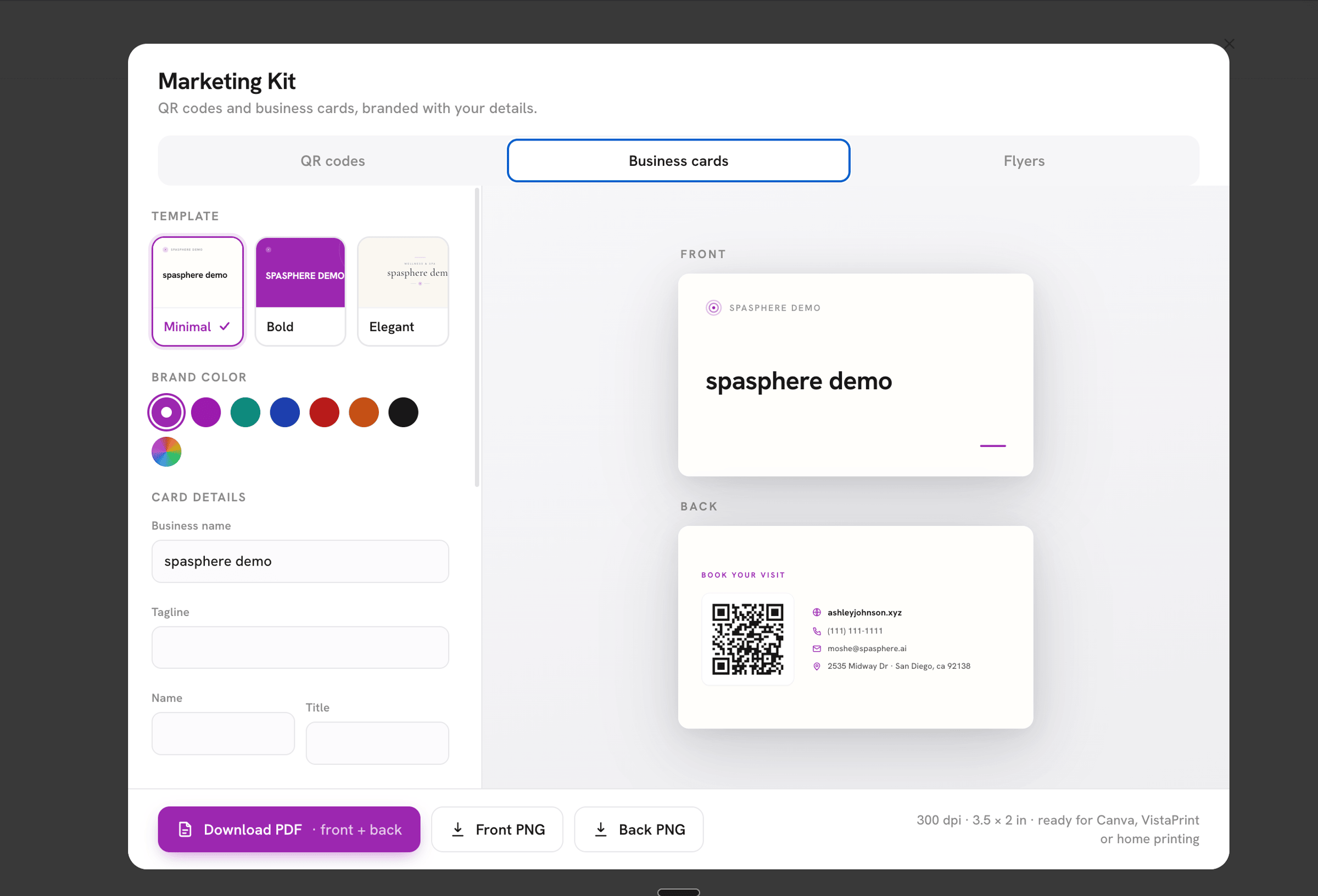
Task: Download the Back PNG
Action: pyautogui.click(x=639, y=830)
